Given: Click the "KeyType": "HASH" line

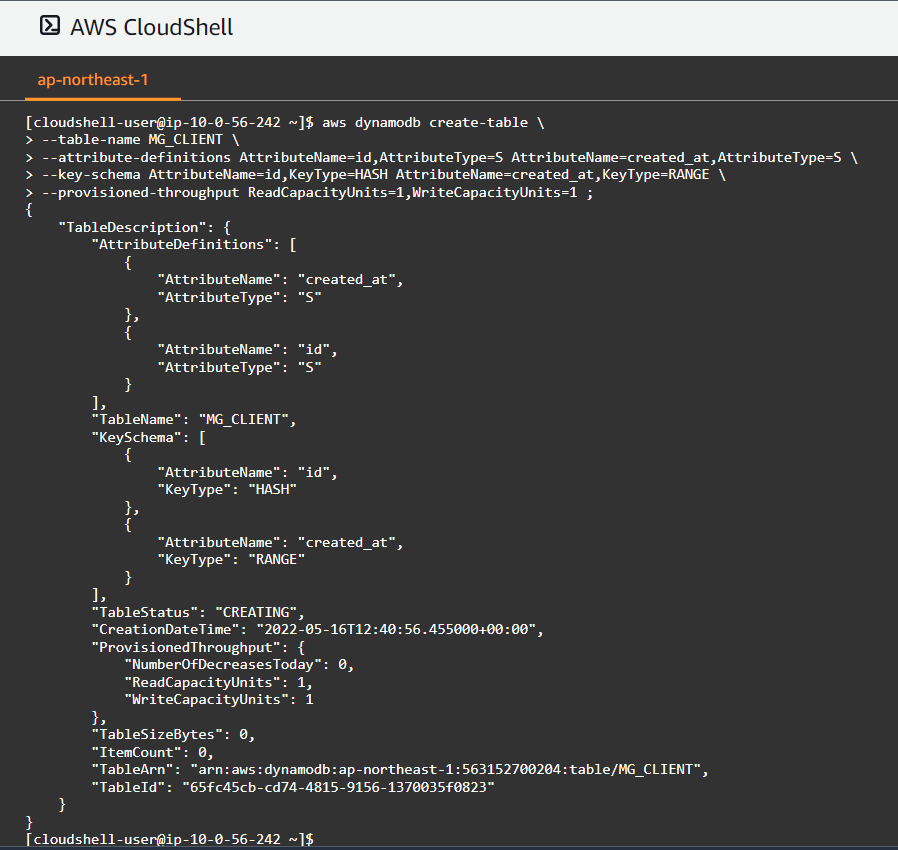Looking at the screenshot, I should (x=227, y=490).
